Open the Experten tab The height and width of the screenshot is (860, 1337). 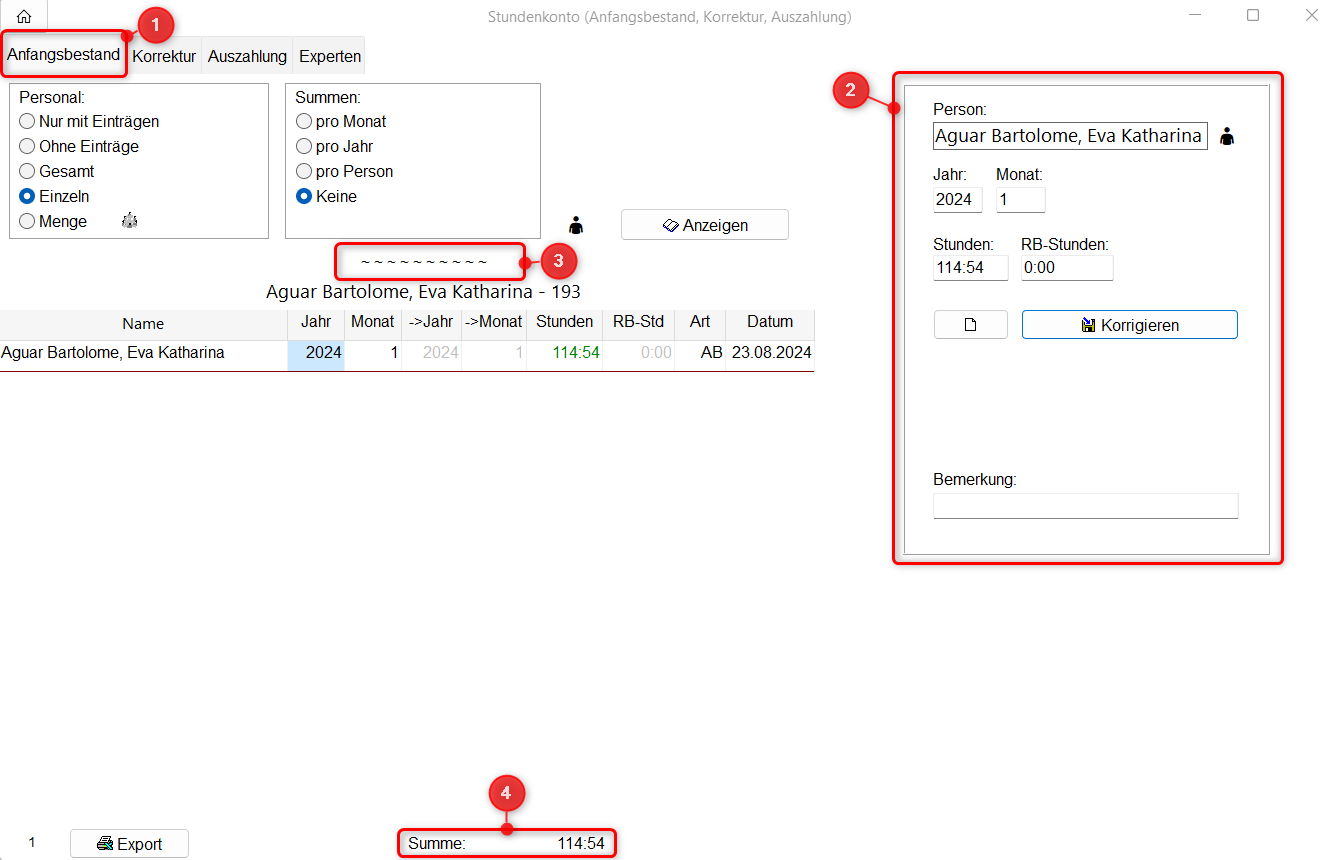(x=330, y=56)
